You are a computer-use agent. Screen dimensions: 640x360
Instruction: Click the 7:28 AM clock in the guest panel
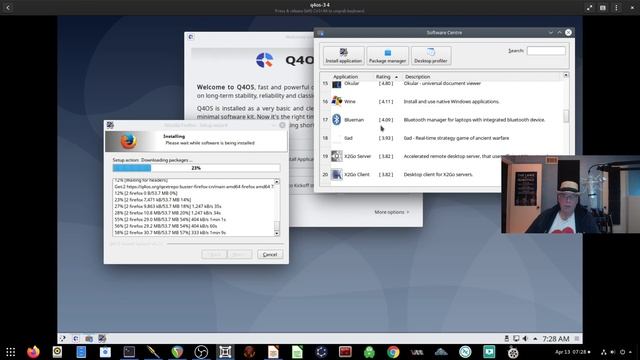[556, 339]
